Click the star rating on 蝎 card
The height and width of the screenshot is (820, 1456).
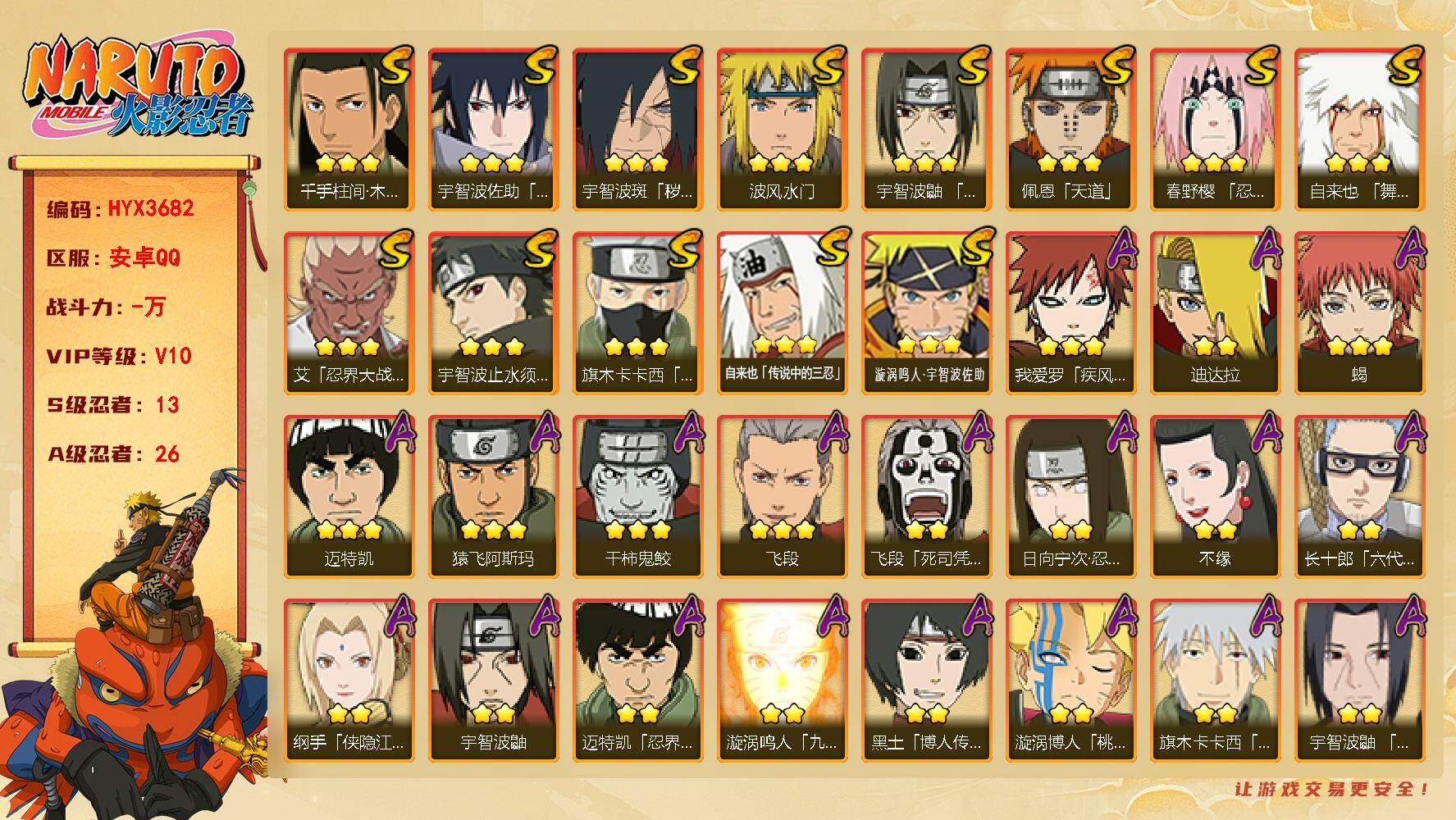(x=1359, y=346)
